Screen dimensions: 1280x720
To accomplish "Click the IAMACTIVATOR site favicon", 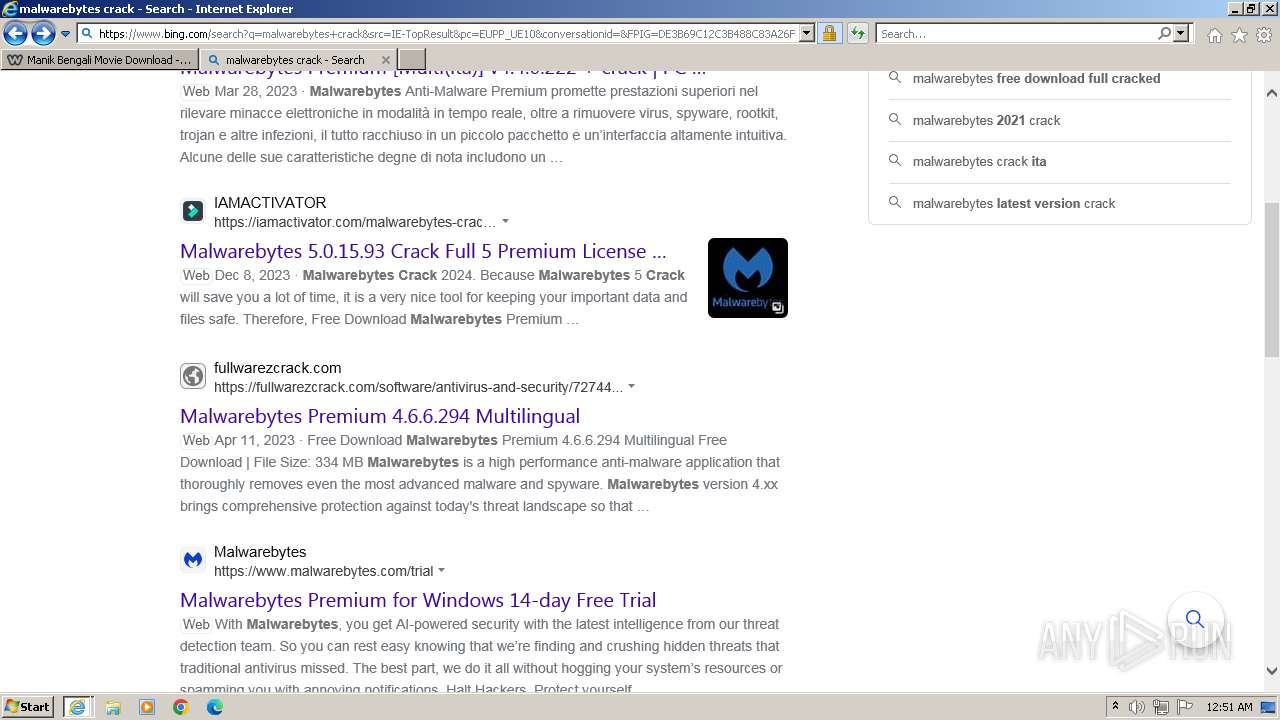I will [x=193, y=211].
